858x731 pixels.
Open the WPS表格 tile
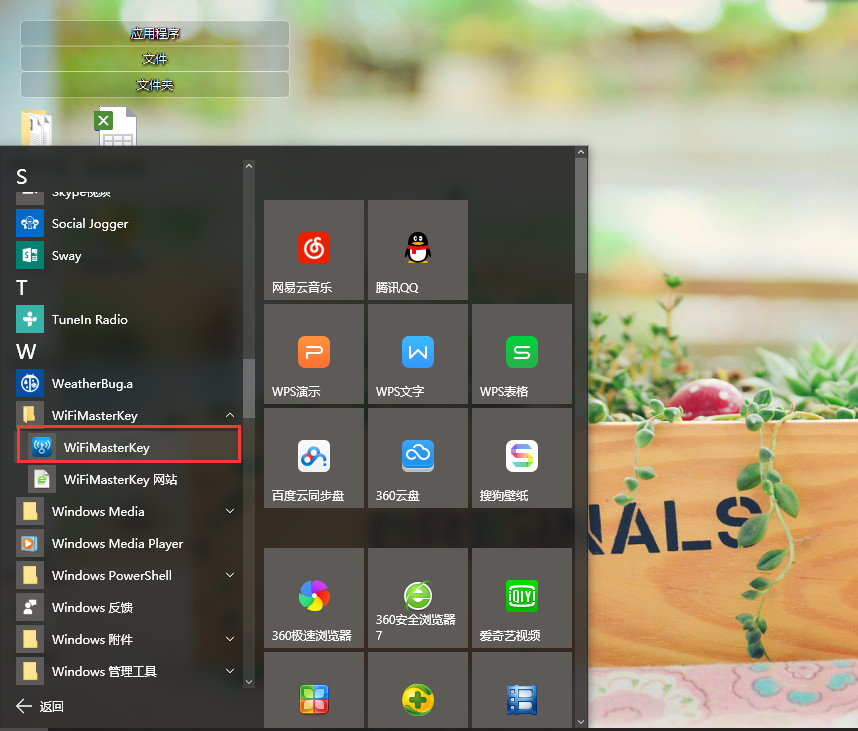521,353
